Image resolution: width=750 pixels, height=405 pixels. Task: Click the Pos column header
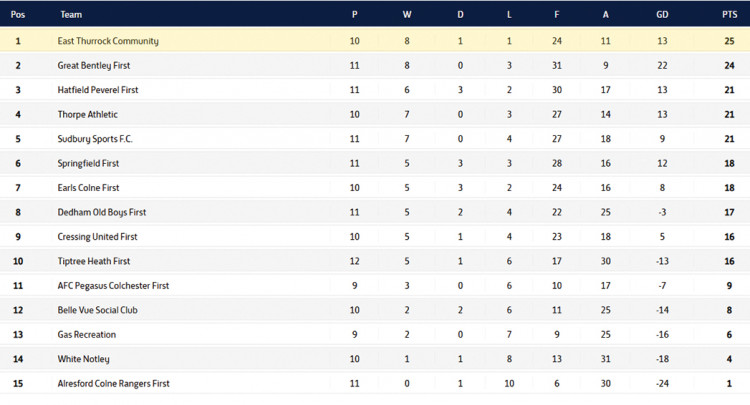click(x=18, y=14)
